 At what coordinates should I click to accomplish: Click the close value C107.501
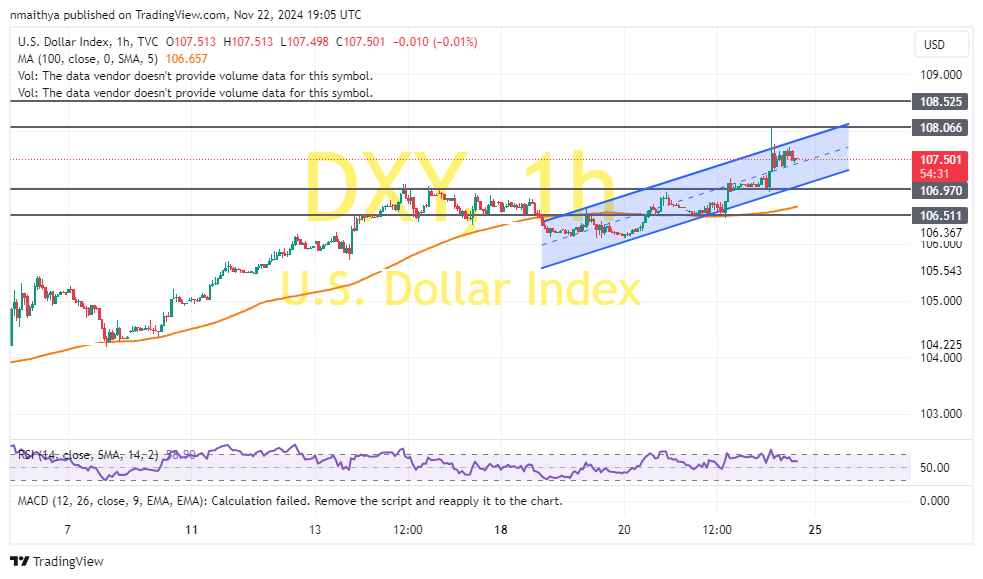[x=360, y=42]
